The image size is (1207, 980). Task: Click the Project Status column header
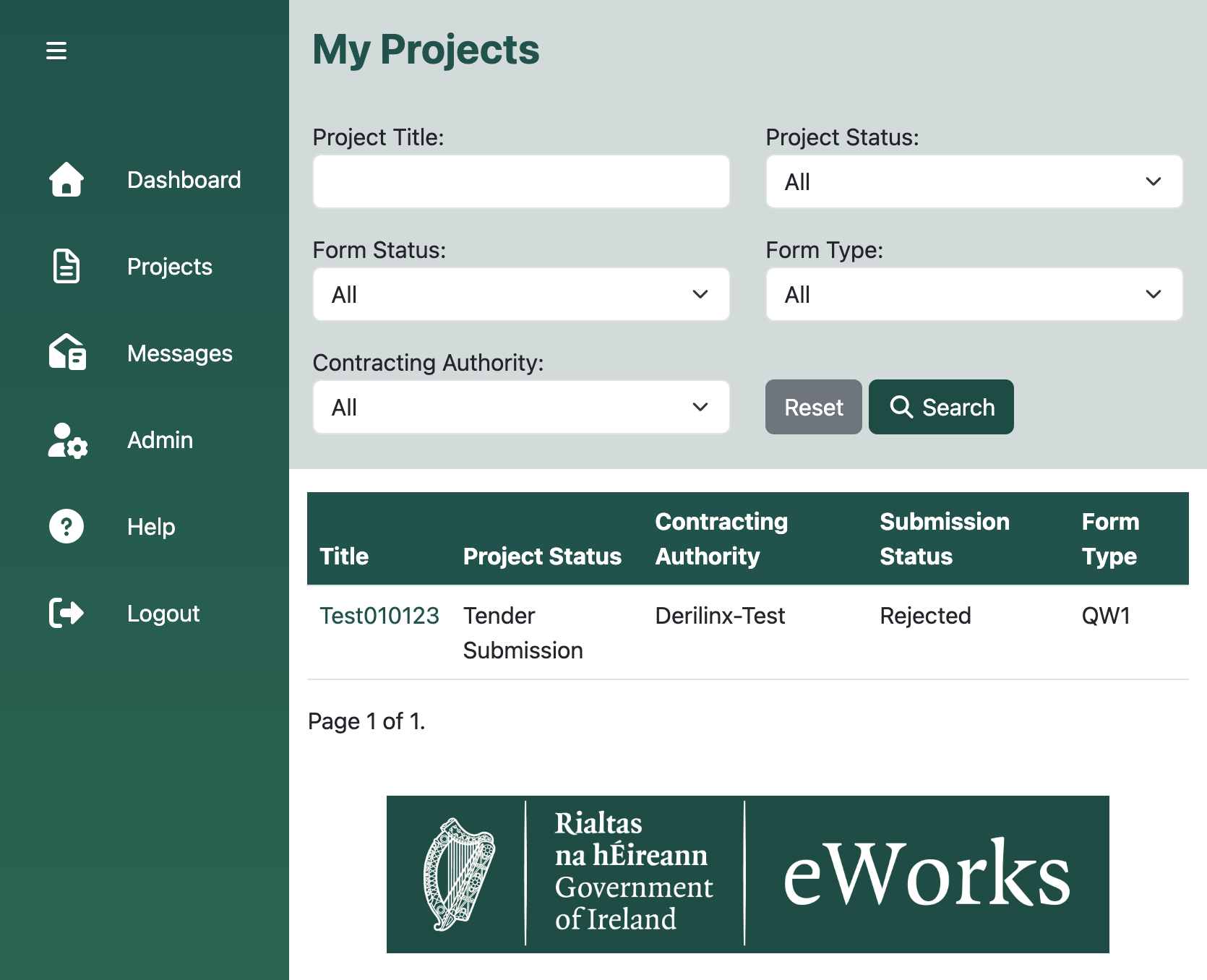[x=542, y=556]
